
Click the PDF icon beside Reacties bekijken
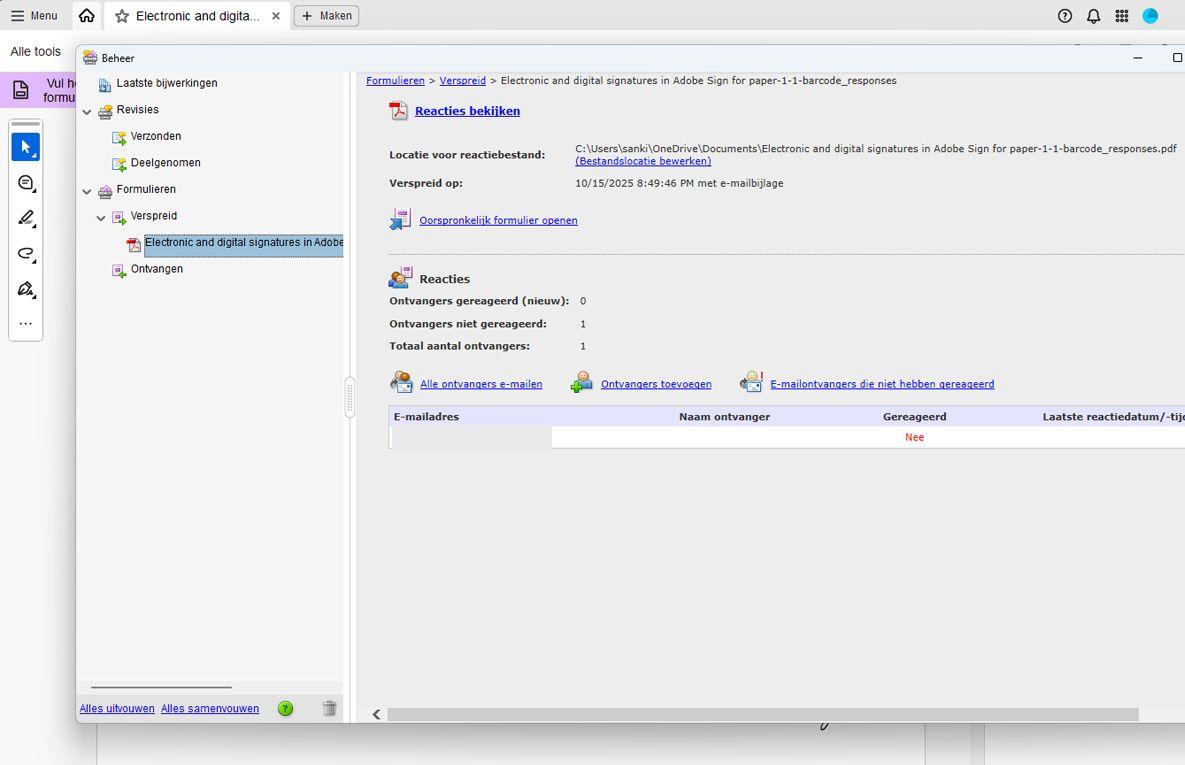398,111
